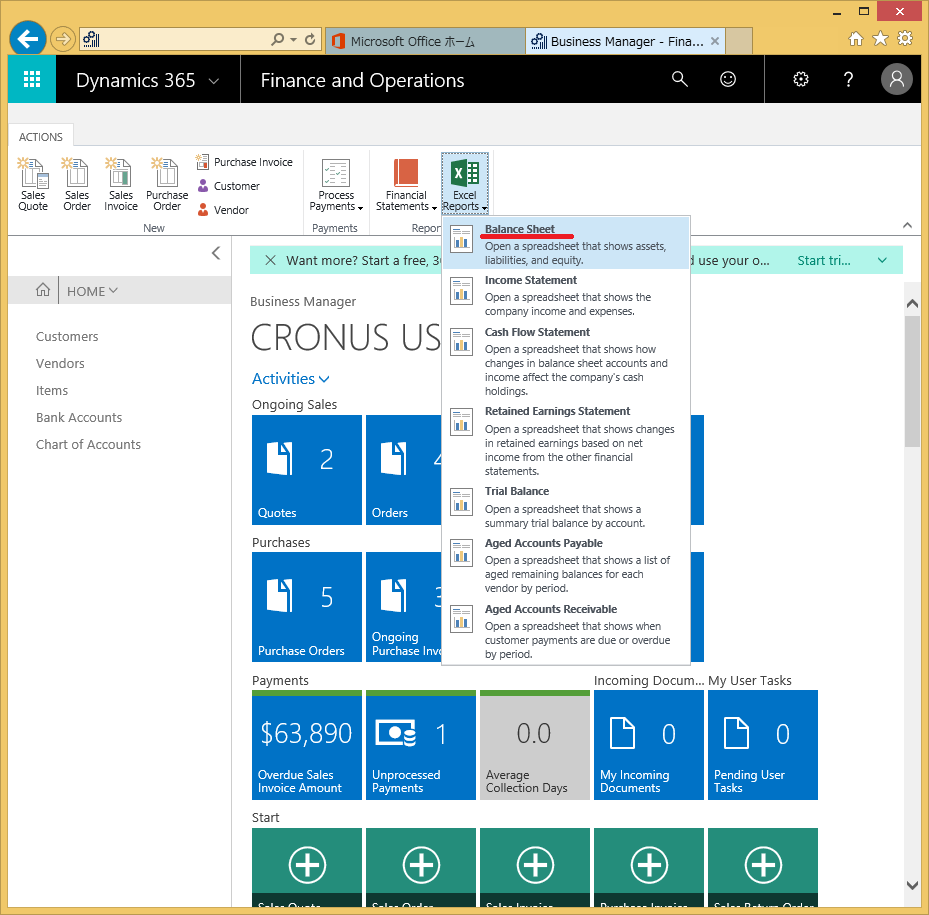Screen dimensions: 929x915
Task: Select the Cash Flow Statement report
Action: [x=566, y=361]
